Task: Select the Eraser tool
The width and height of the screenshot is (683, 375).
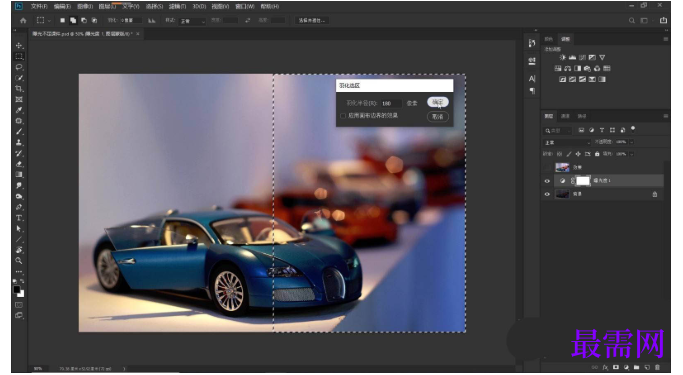Action: 19,164
